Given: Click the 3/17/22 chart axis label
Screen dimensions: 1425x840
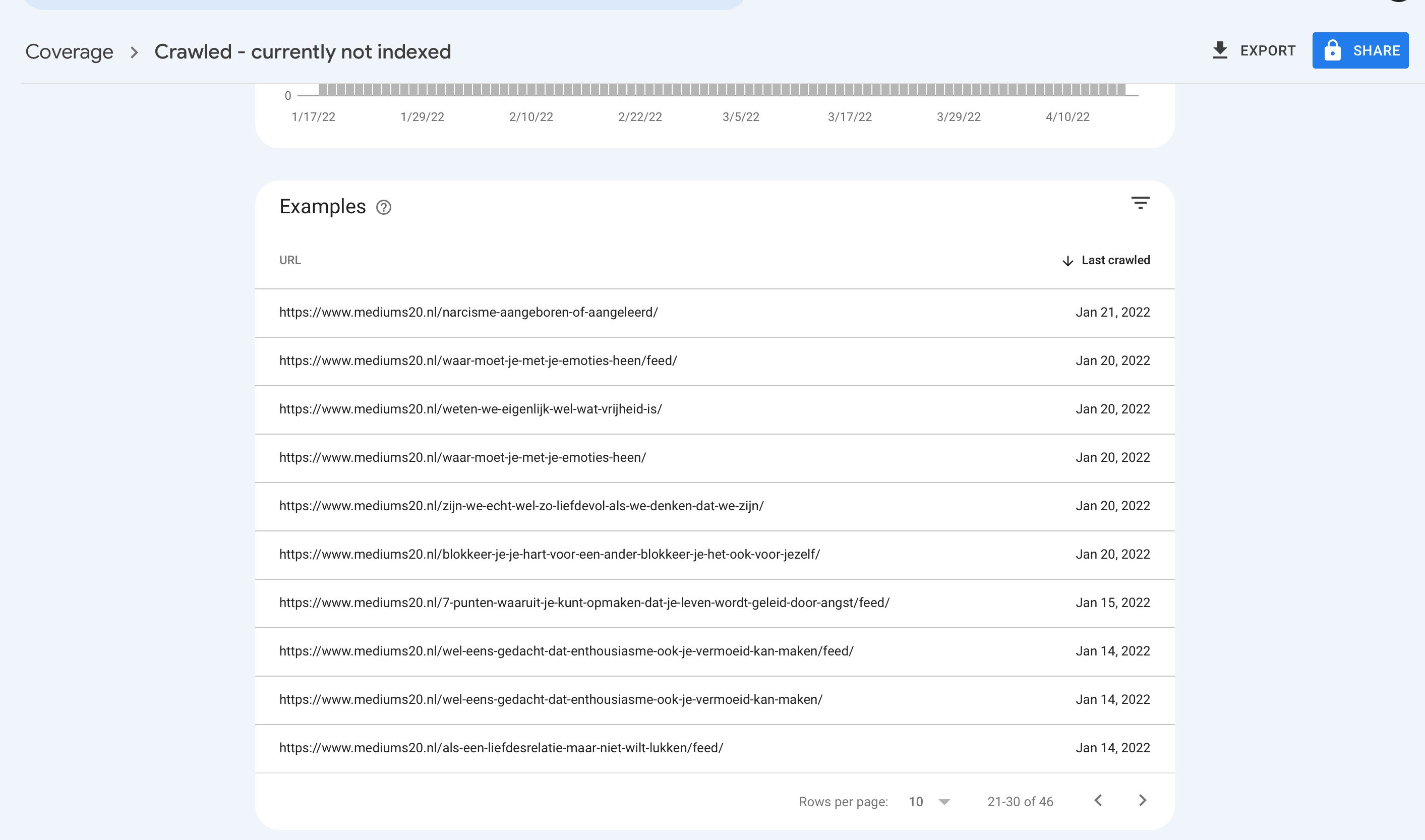Looking at the screenshot, I should pyautogui.click(x=850, y=116).
